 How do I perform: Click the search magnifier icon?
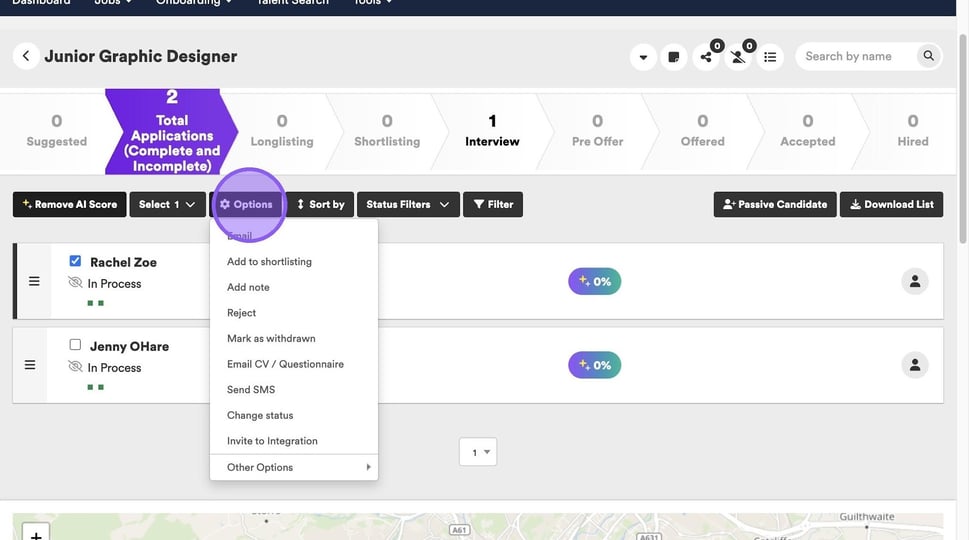coord(928,56)
